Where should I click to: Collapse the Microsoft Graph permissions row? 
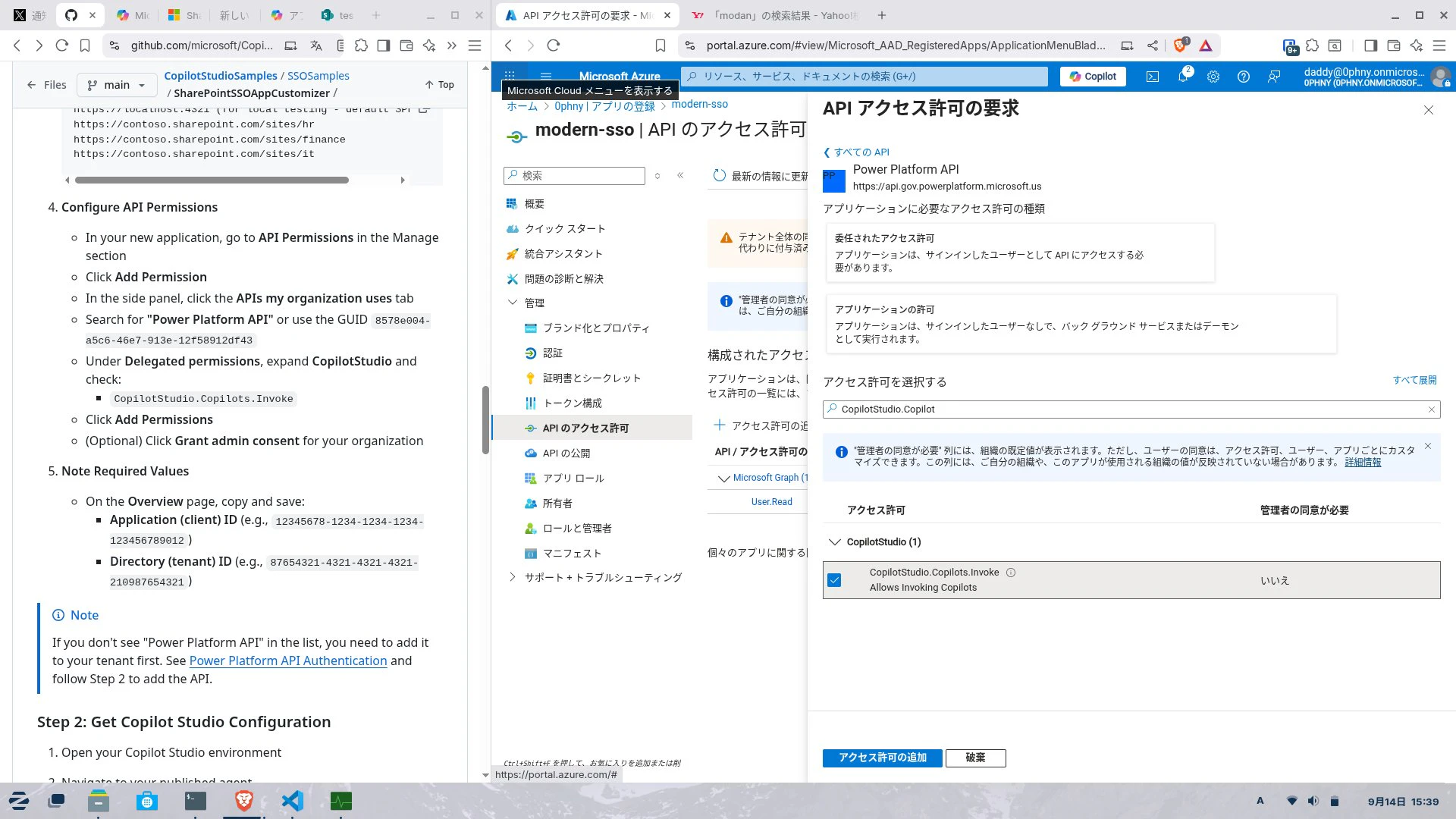coord(723,479)
